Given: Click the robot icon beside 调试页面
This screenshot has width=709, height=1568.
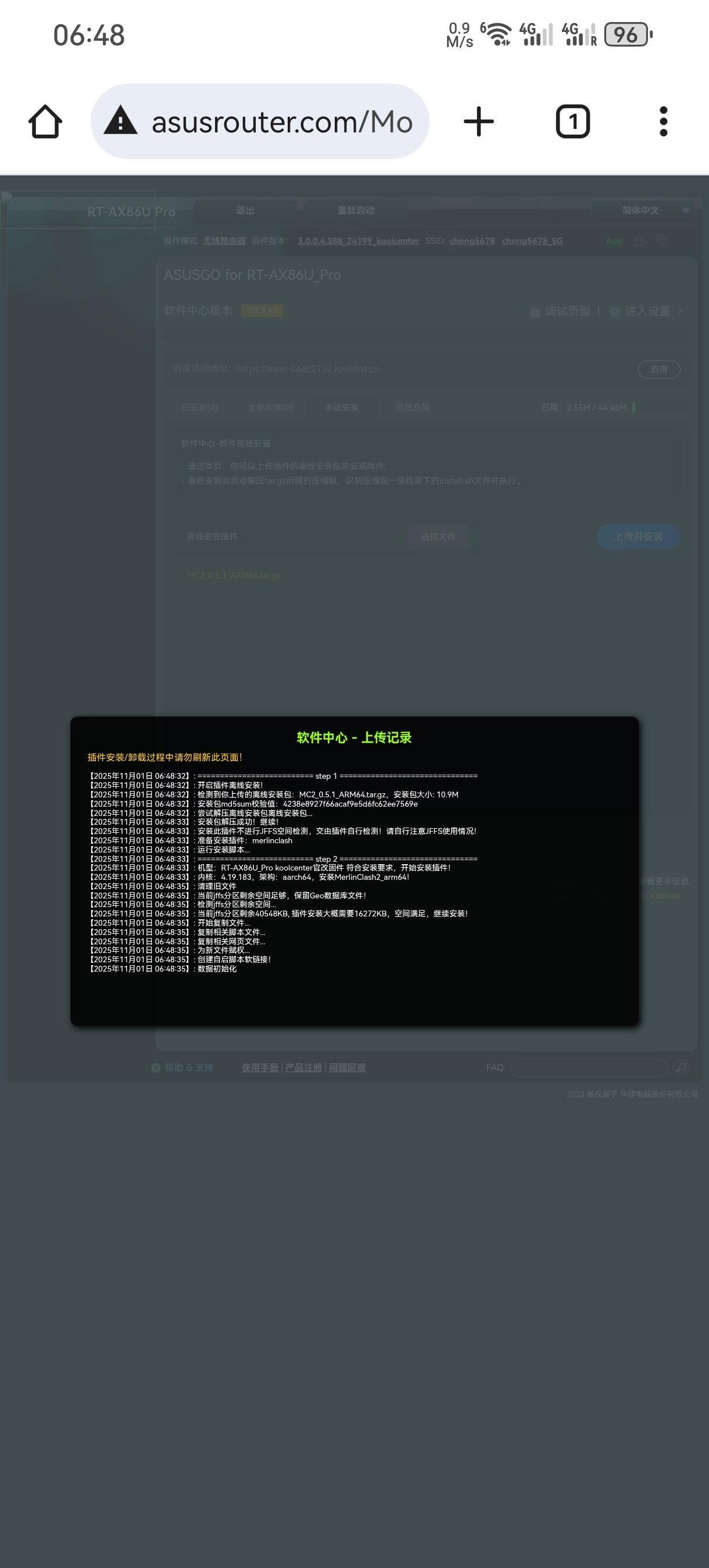Looking at the screenshot, I should 535,312.
